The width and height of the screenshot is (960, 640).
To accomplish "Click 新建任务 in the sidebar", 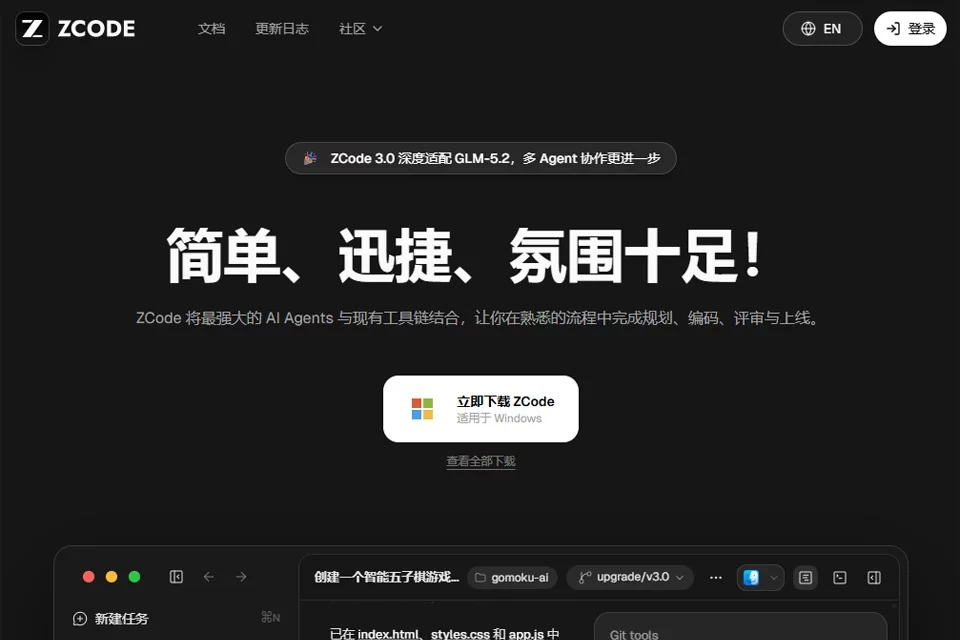I will (x=121, y=619).
